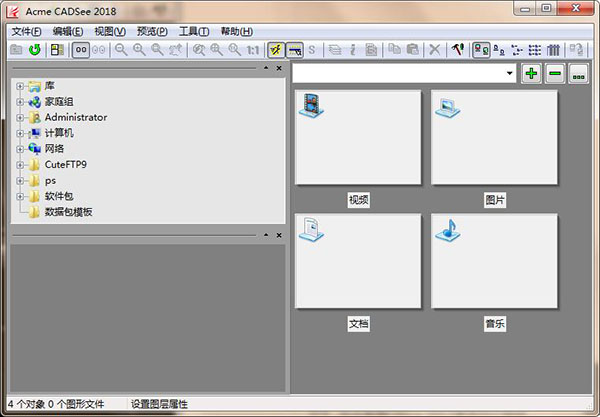The width and height of the screenshot is (600, 417).
Task: Select the 数据包模板 folder in tree
Action: [x=68, y=212]
